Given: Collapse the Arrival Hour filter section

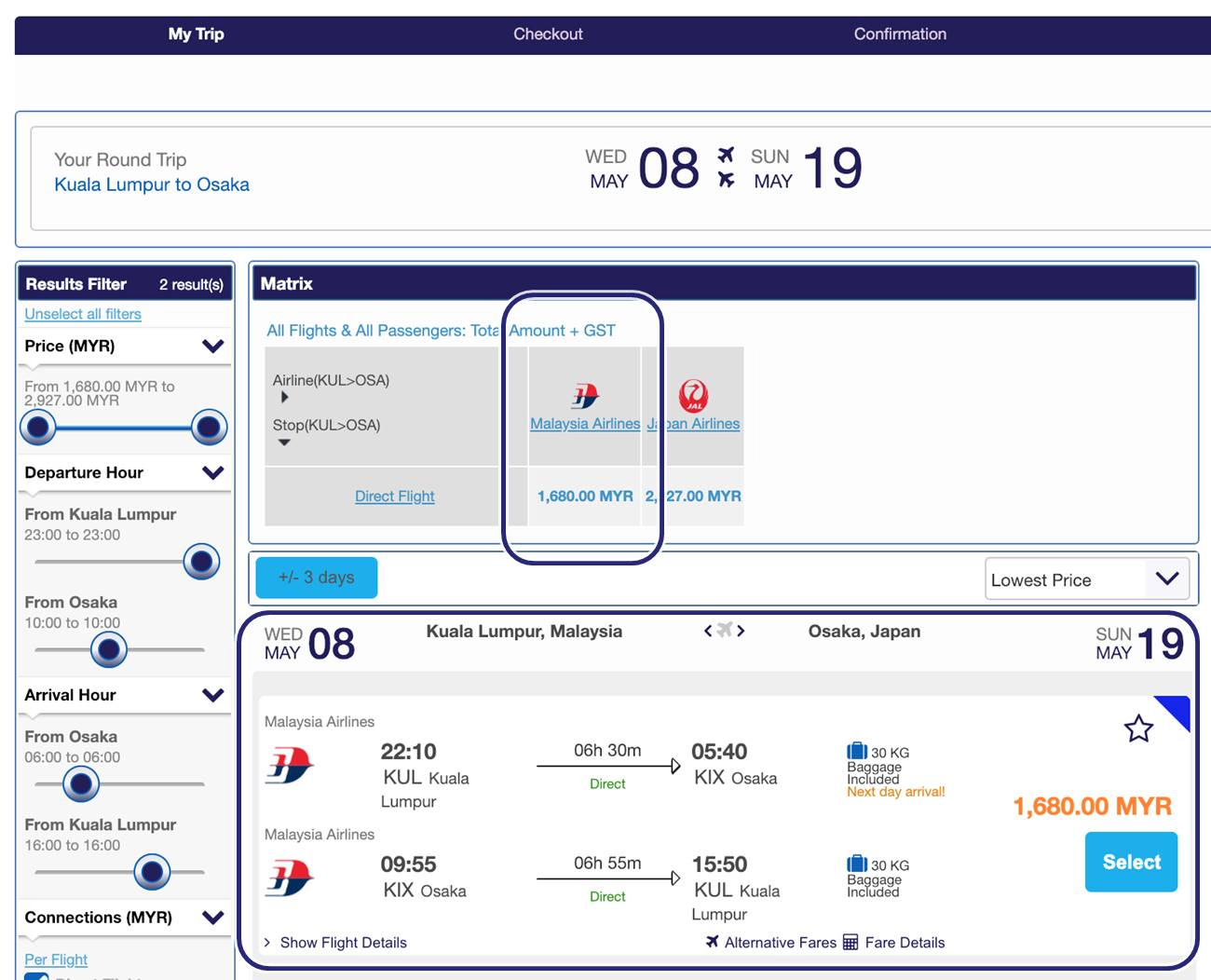Looking at the screenshot, I should [x=212, y=695].
